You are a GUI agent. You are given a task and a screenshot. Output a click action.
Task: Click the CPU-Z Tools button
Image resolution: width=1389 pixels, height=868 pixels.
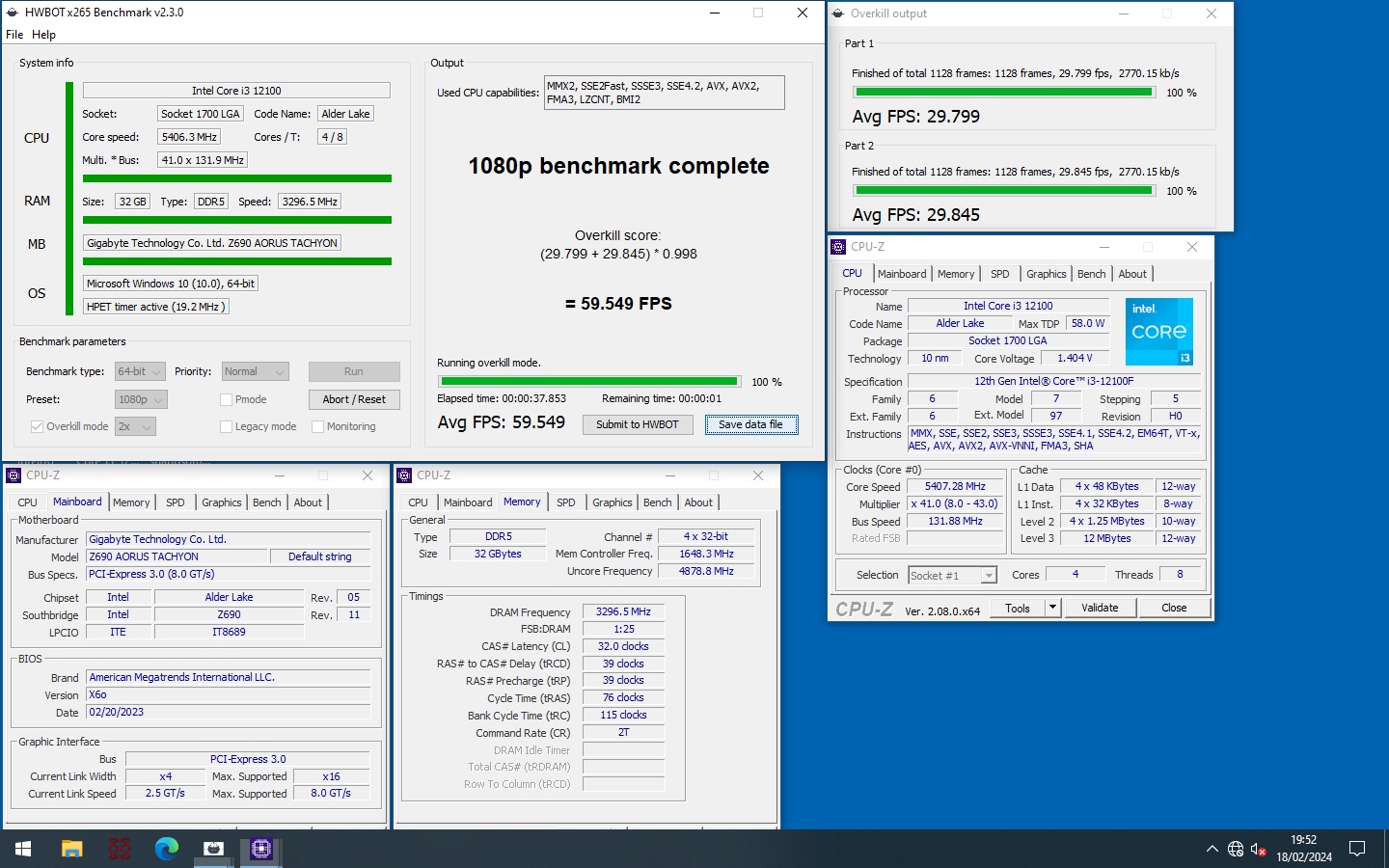pos(1018,608)
